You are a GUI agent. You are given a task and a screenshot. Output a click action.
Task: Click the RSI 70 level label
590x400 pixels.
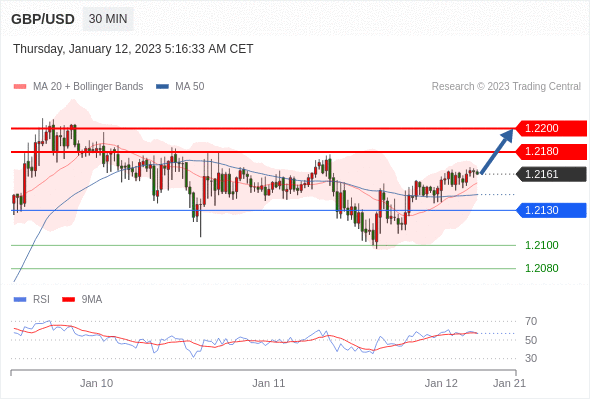(x=531, y=321)
